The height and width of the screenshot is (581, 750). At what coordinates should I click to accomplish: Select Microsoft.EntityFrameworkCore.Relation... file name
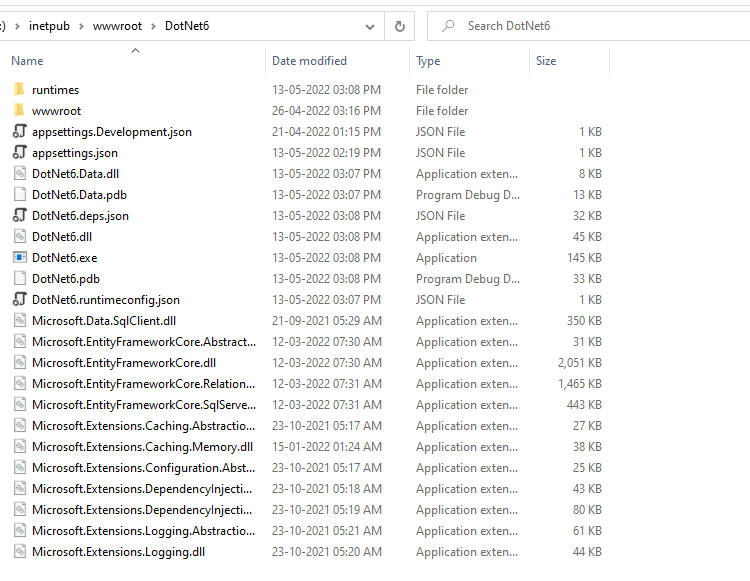click(x=143, y=384)
